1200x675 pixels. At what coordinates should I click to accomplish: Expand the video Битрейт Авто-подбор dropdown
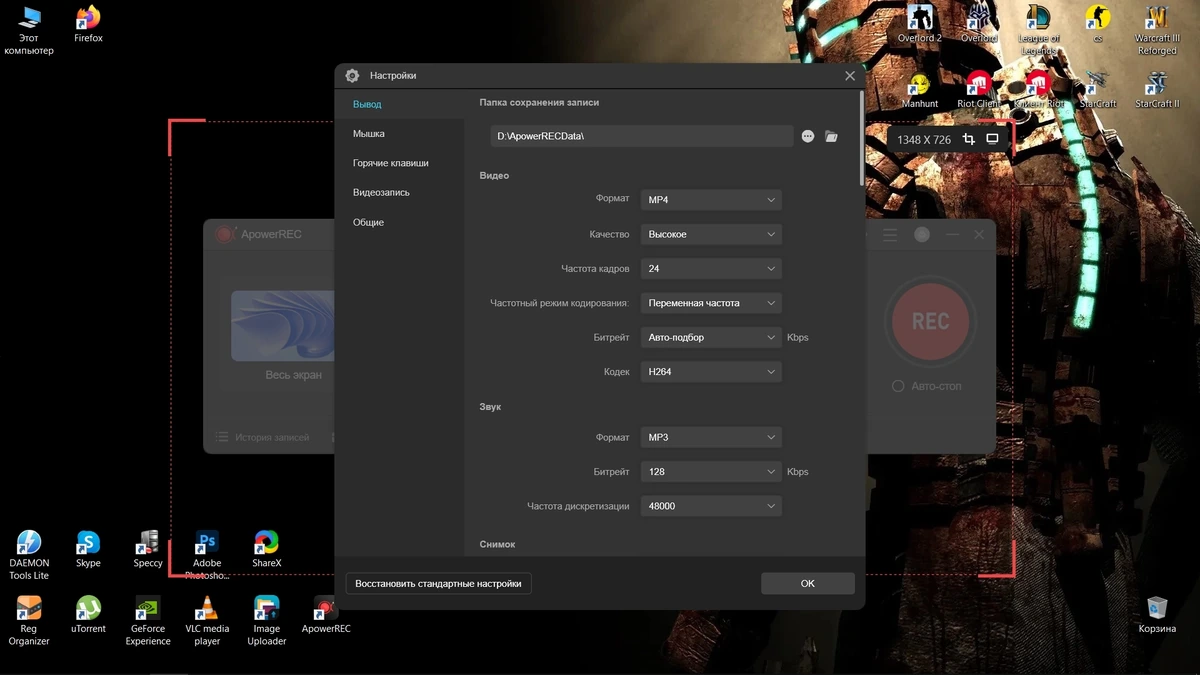coord(711,338)
